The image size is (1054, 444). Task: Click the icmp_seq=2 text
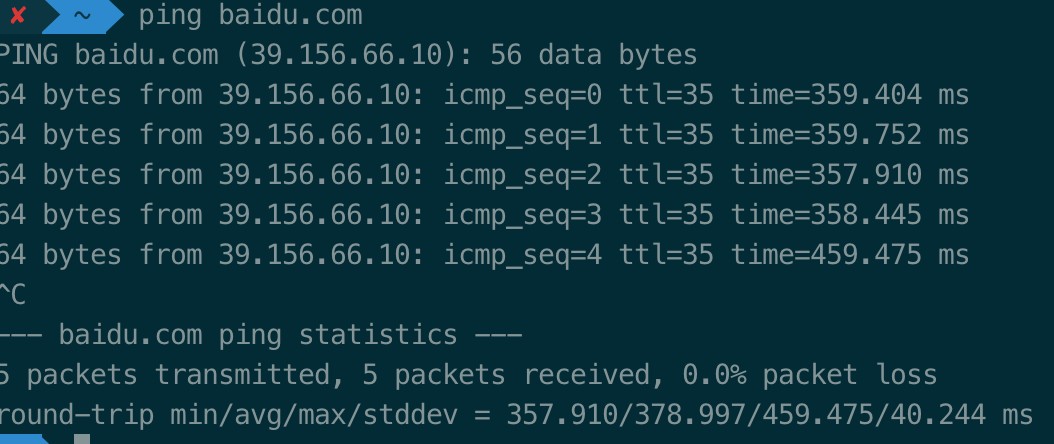(522, 175)
